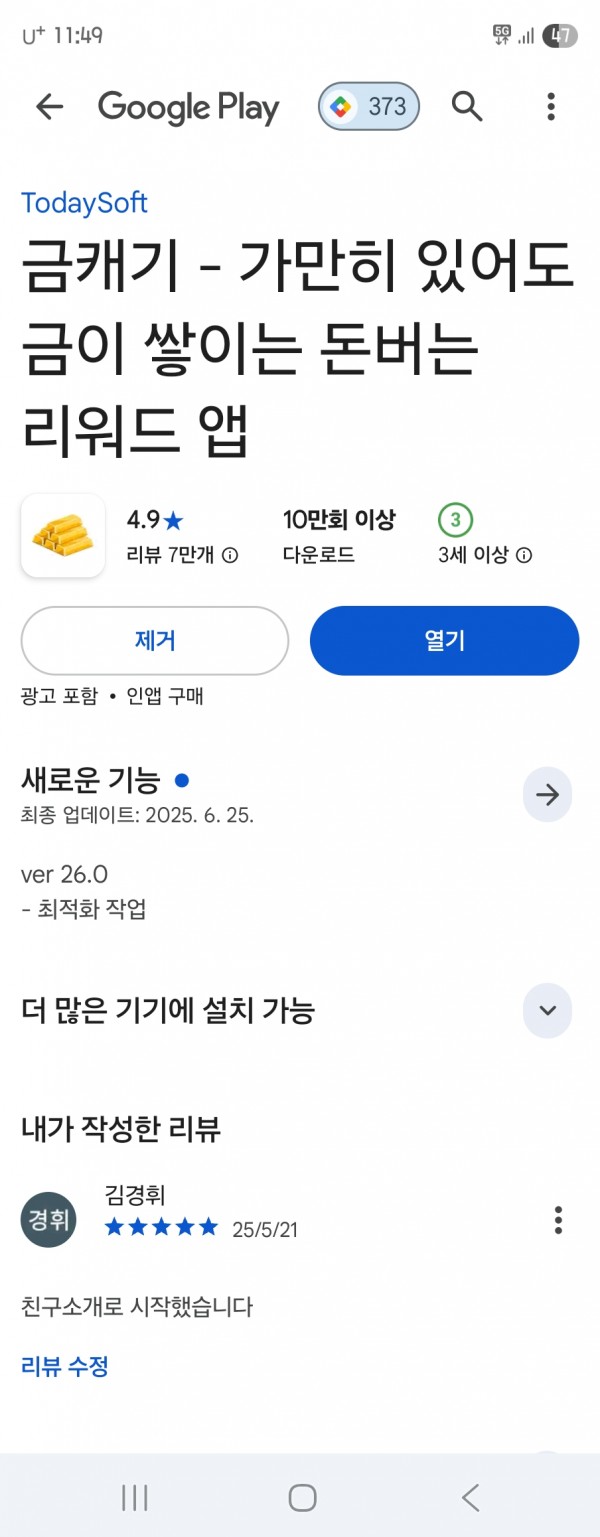Image resolution: width=600 pixels, height=1537 pixels.
Task: Open 새로운 기능 details arrow
Action: pyautogui.click(x=547, y=795)
